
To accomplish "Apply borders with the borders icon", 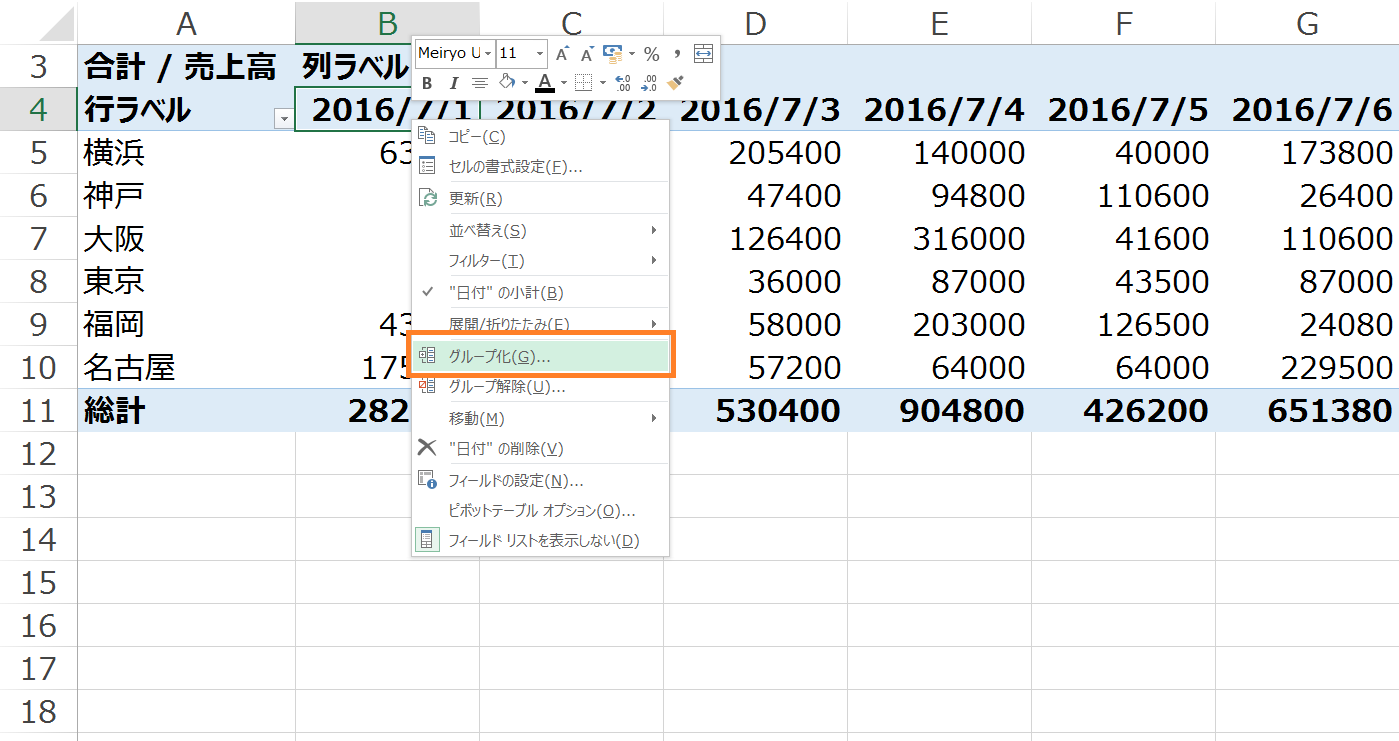I will pyautogui.click(x=583, y=83).
